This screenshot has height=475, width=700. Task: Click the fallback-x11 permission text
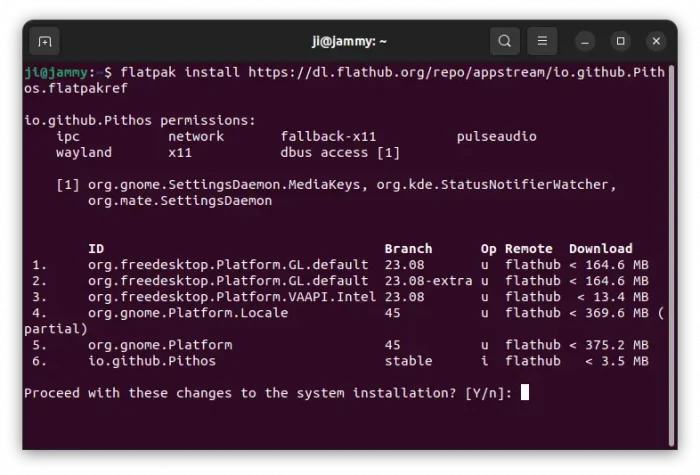coord(328,136)
